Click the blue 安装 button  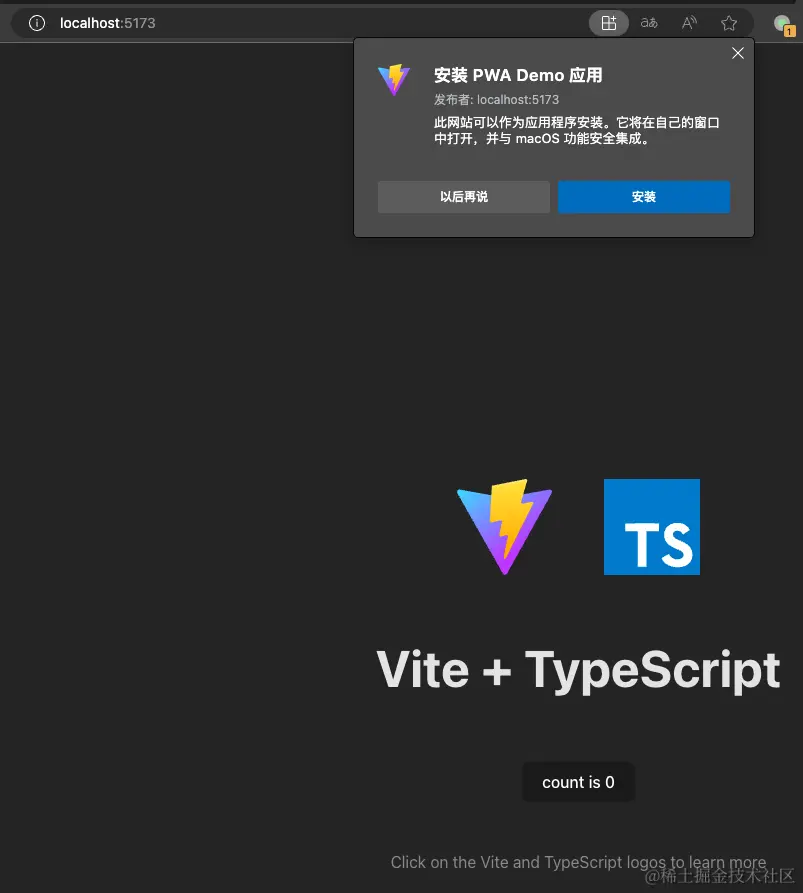pos(644,197)
